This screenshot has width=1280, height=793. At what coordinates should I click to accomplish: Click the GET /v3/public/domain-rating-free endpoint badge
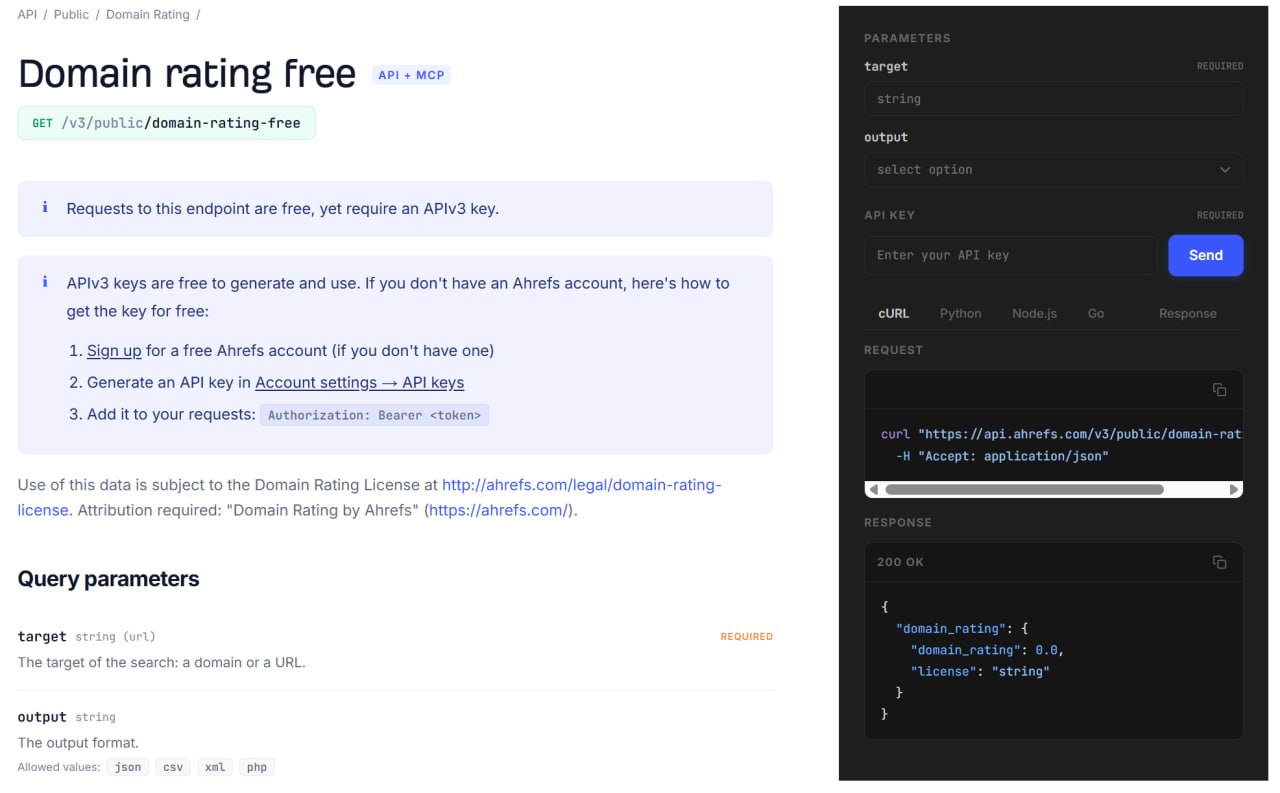point(166,123)
